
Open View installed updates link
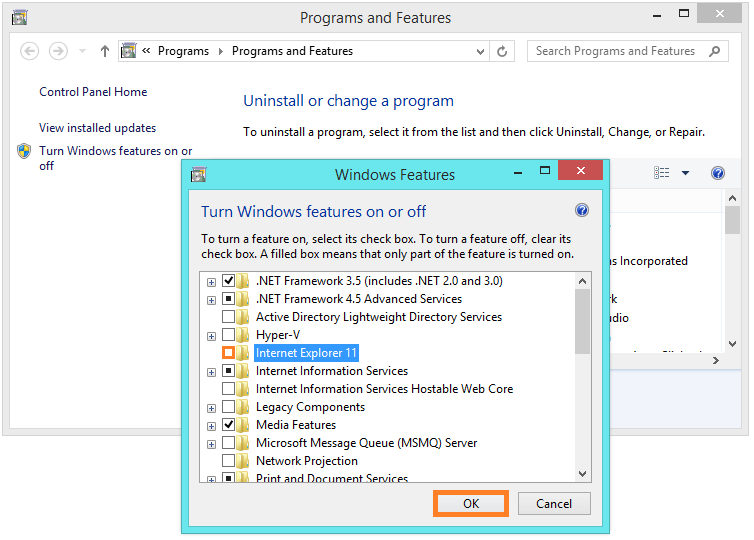tap(98, 128)
